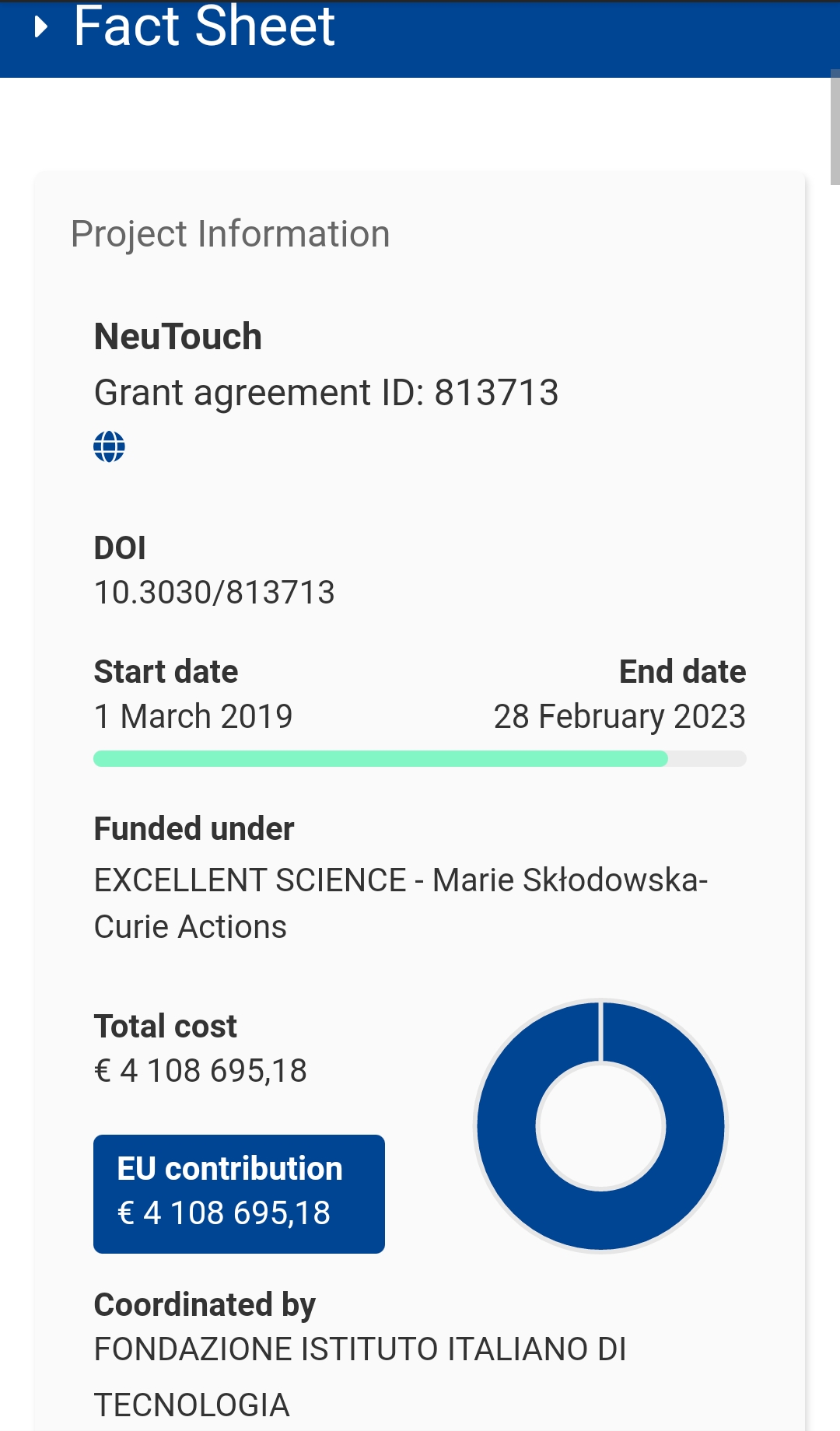Click the Total cost amount
Screen dimensions: 840x1431
(201, 1071)
